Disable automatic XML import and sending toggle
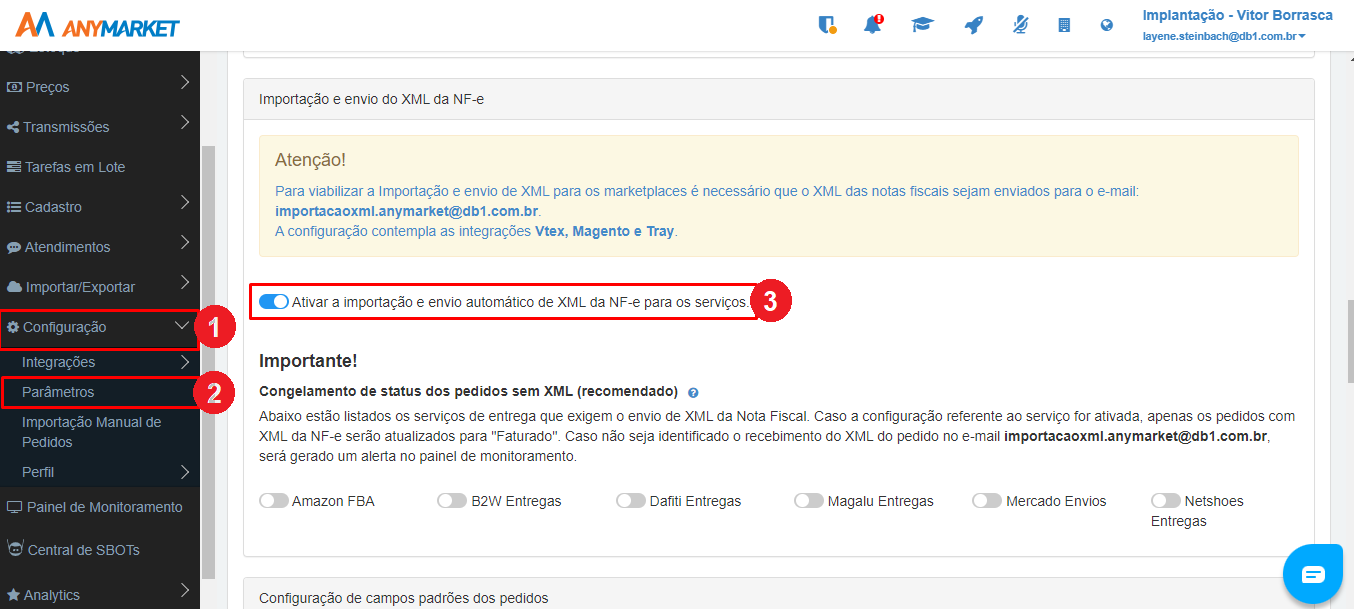1354x614 pixels. click(x=273, y=301)
